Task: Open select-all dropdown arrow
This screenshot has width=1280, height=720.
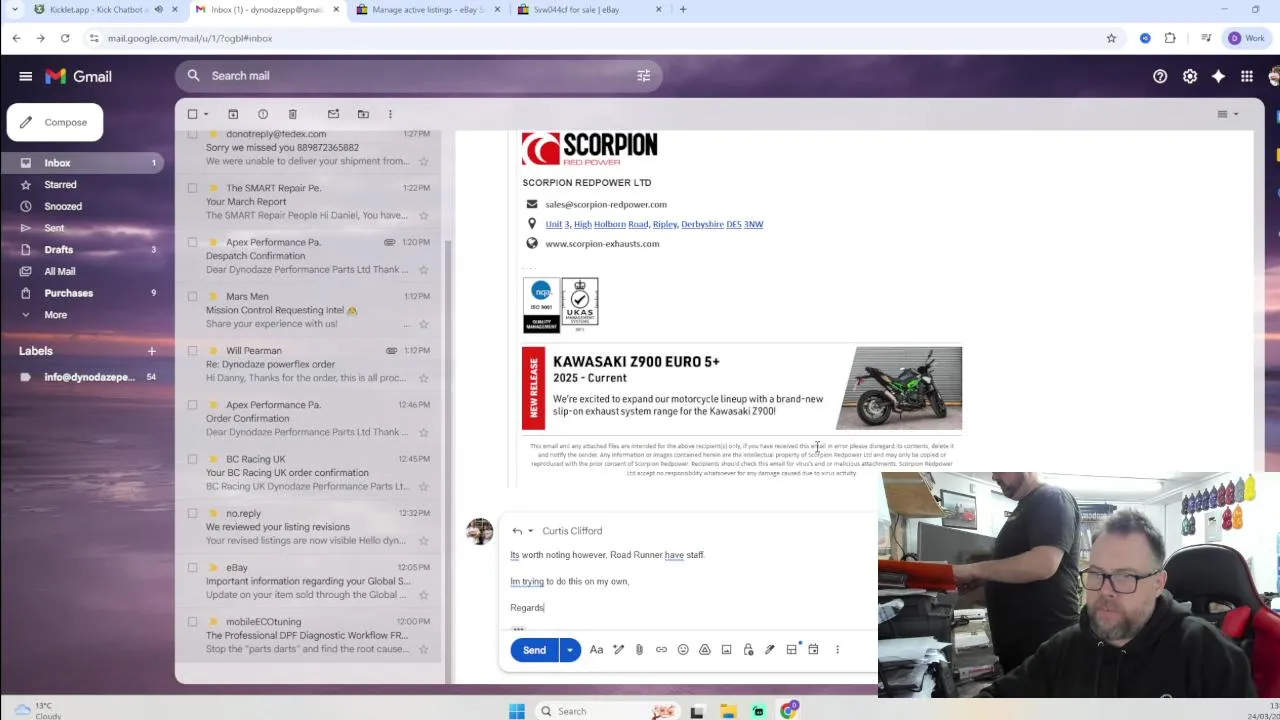Action: tap(206, 114)
